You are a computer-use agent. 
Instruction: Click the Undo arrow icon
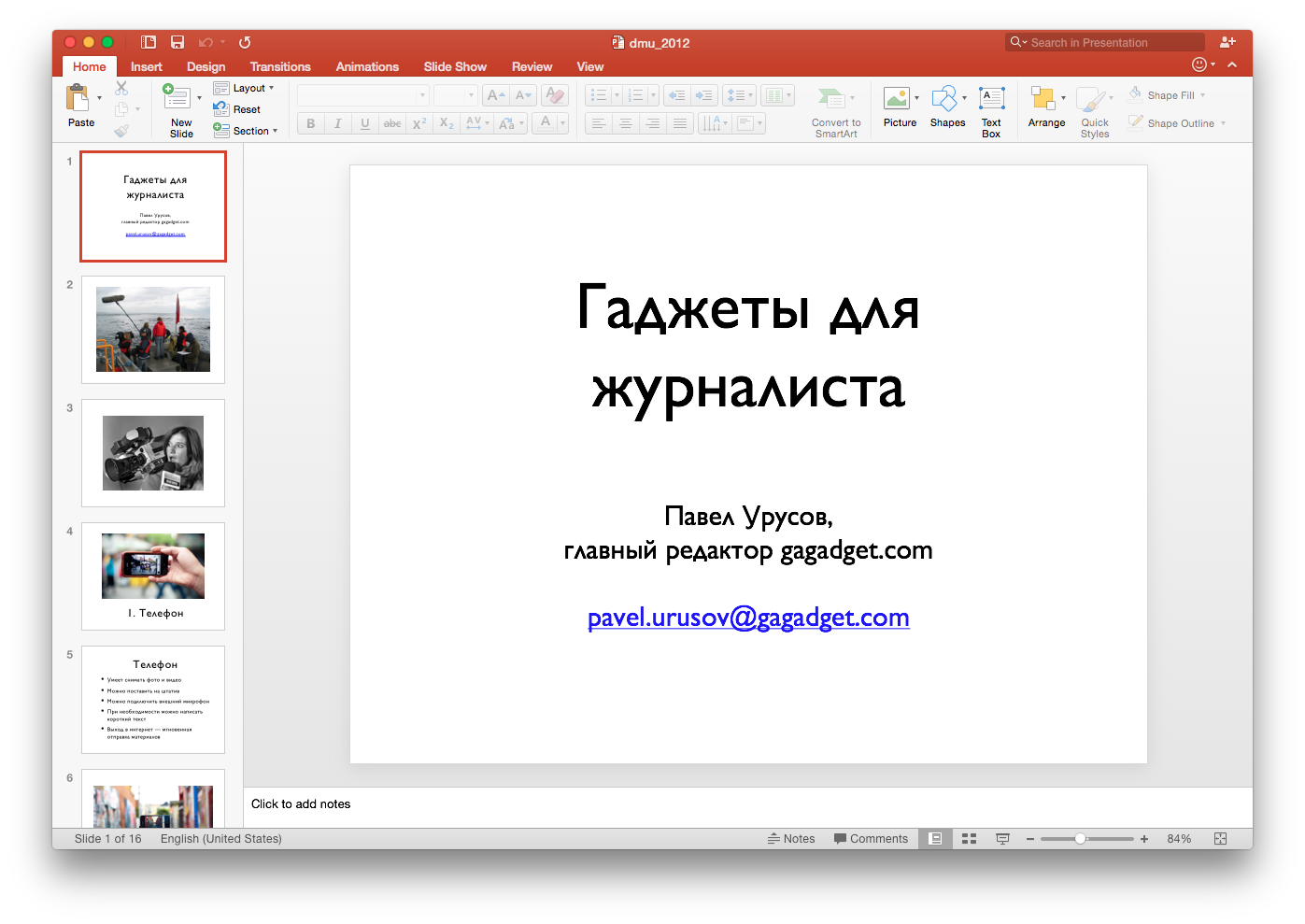point(206,42)
